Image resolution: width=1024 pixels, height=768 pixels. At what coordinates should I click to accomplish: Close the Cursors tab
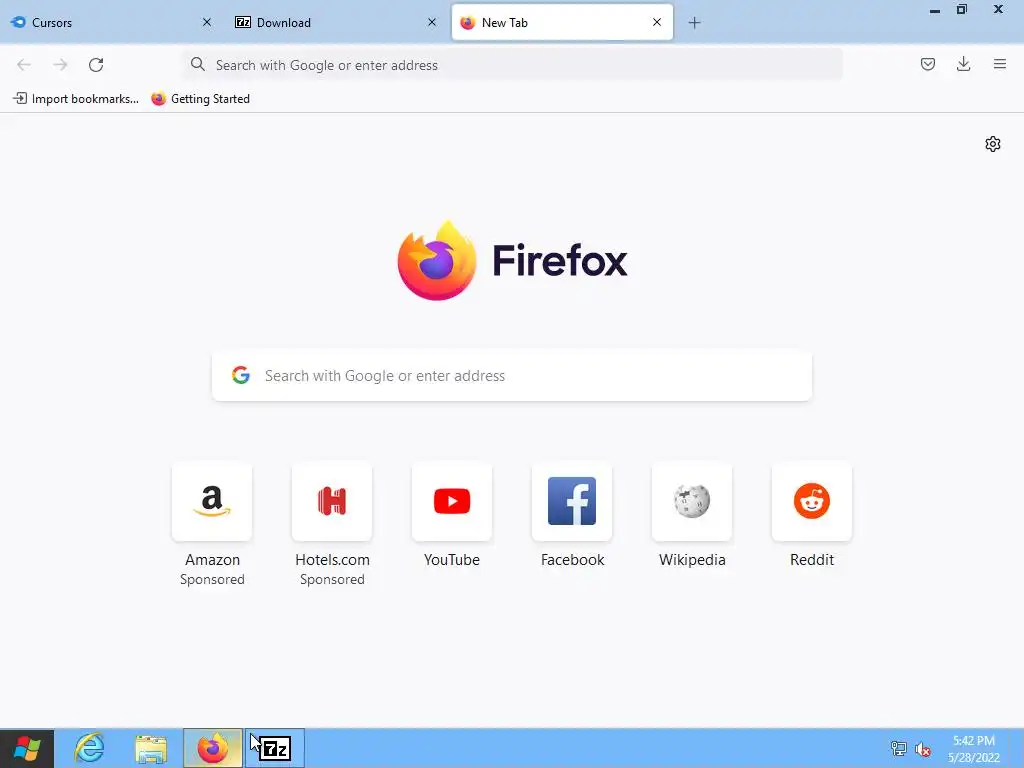(x=206, y=22)
